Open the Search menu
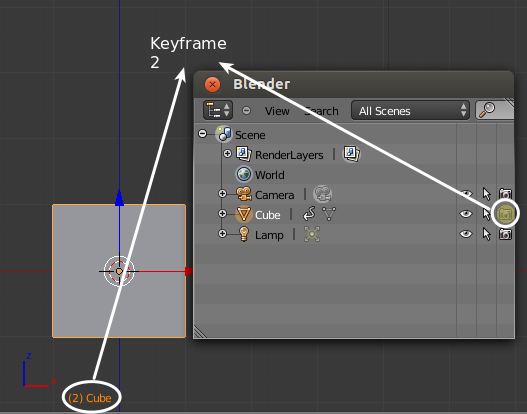527x414 pixels. [x=321, y=111]
